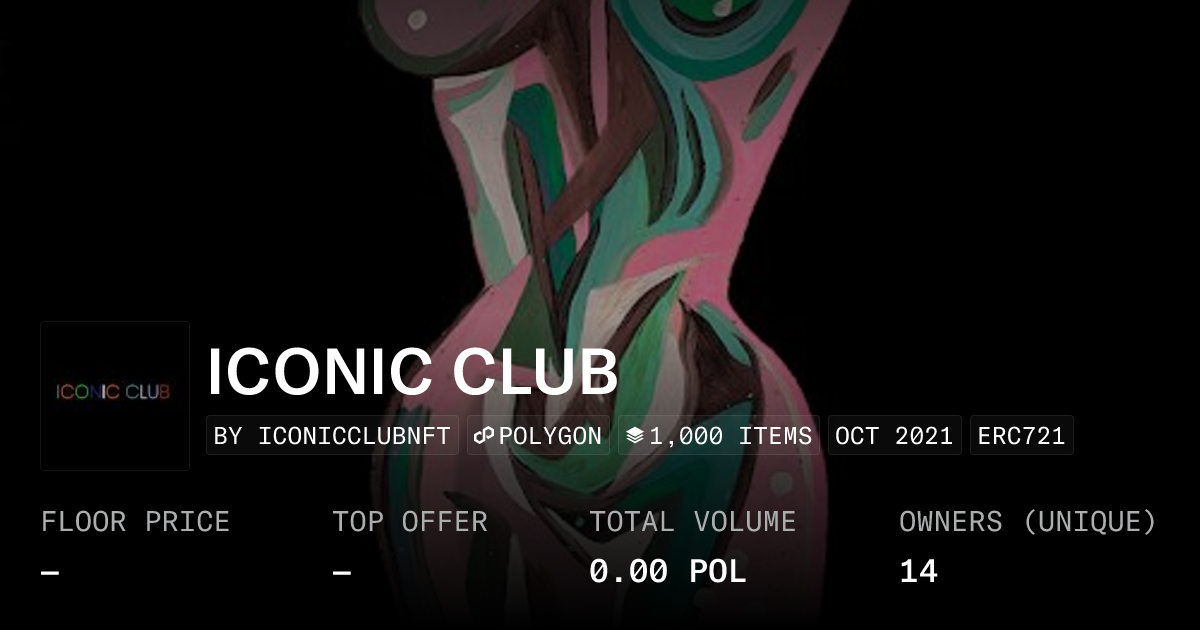Select the POLYGON chain badge
This screenshot has width=1200, height=630.
tap(538, 436)
